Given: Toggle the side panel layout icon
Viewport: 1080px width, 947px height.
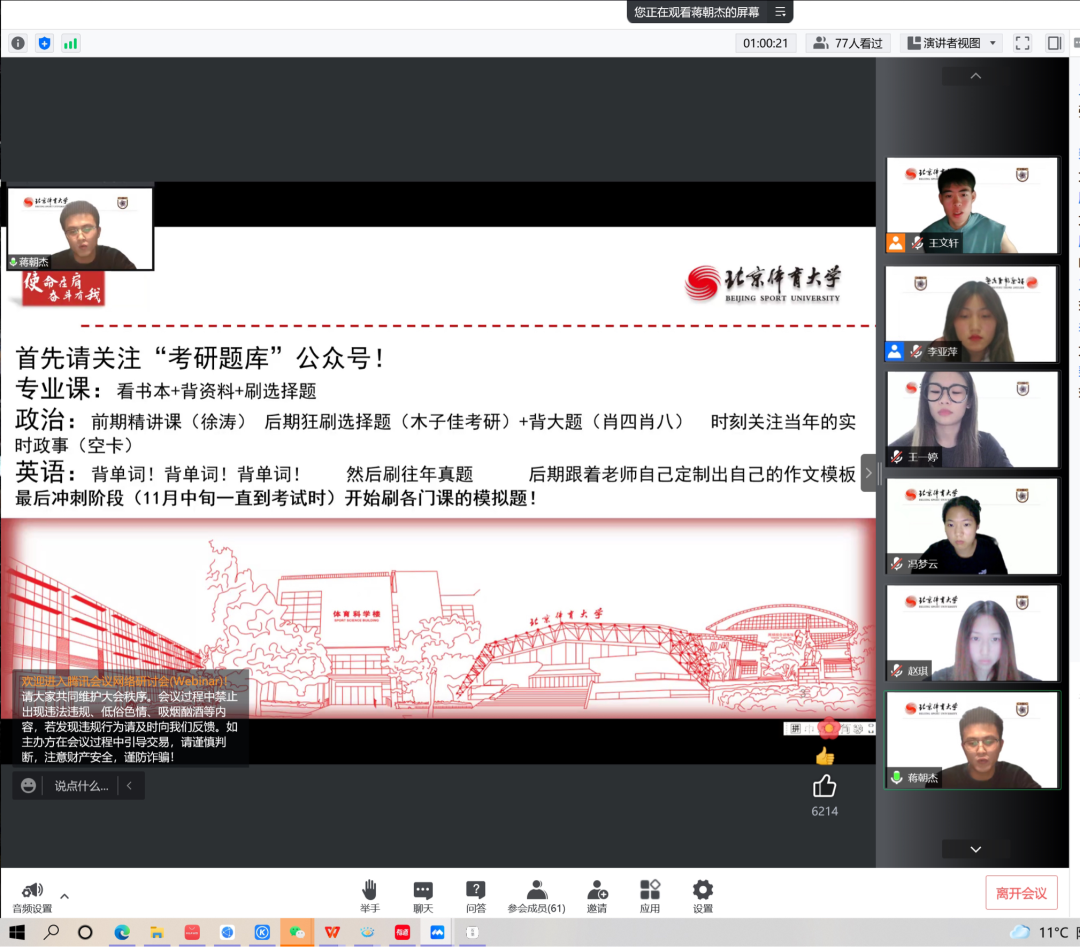Looking at the screenshot, I should point(1055,43).
